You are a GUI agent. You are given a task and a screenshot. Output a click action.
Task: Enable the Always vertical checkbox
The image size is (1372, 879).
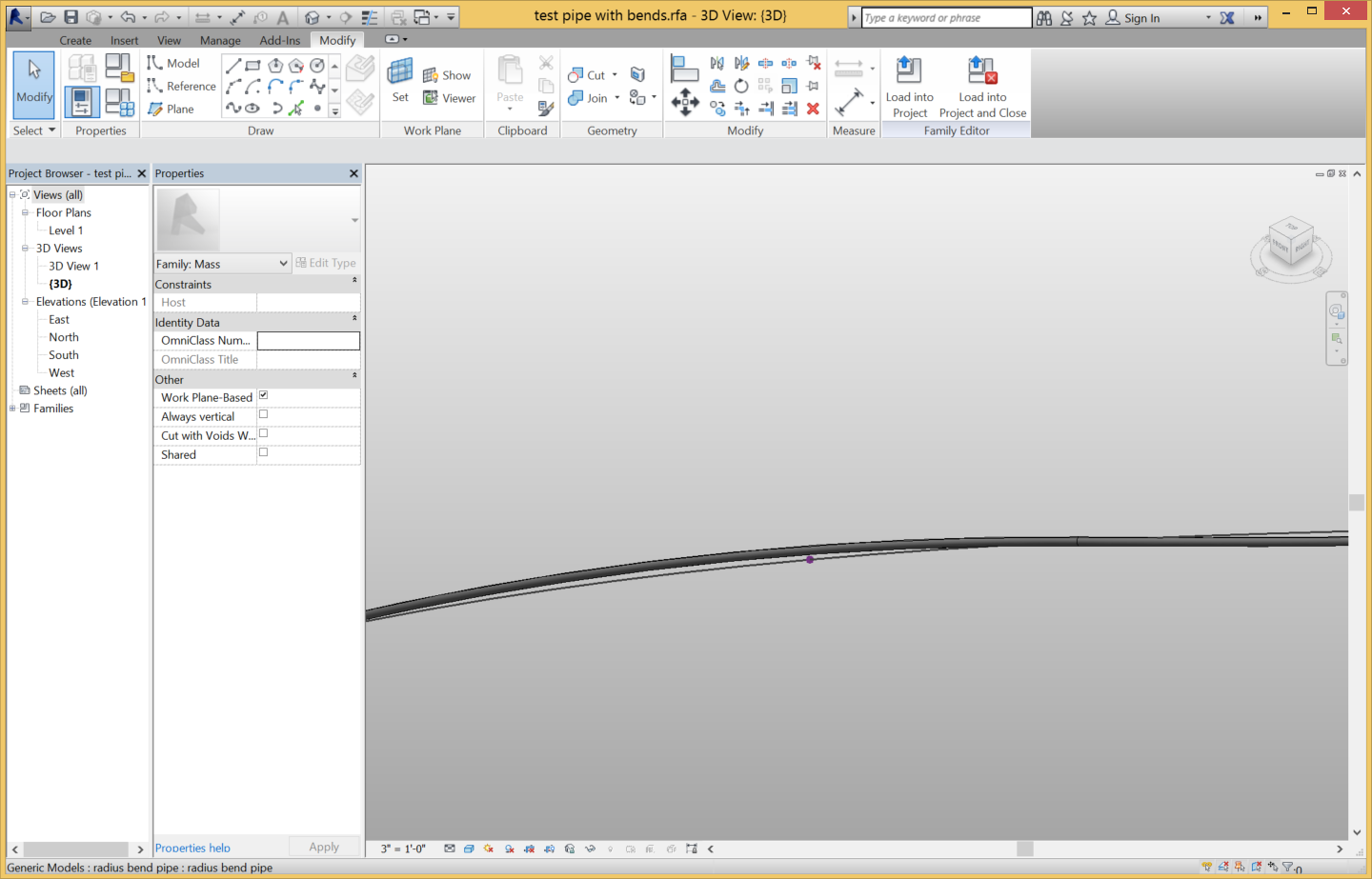coord(263,414)
